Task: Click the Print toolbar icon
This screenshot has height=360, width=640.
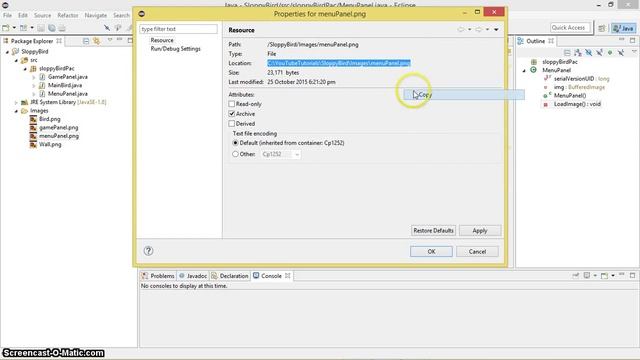Action: click(62, 28)
